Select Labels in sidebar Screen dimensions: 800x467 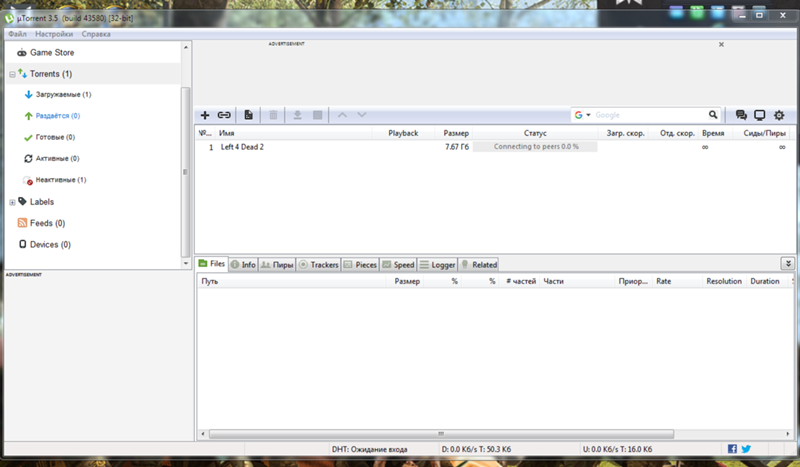41,202
